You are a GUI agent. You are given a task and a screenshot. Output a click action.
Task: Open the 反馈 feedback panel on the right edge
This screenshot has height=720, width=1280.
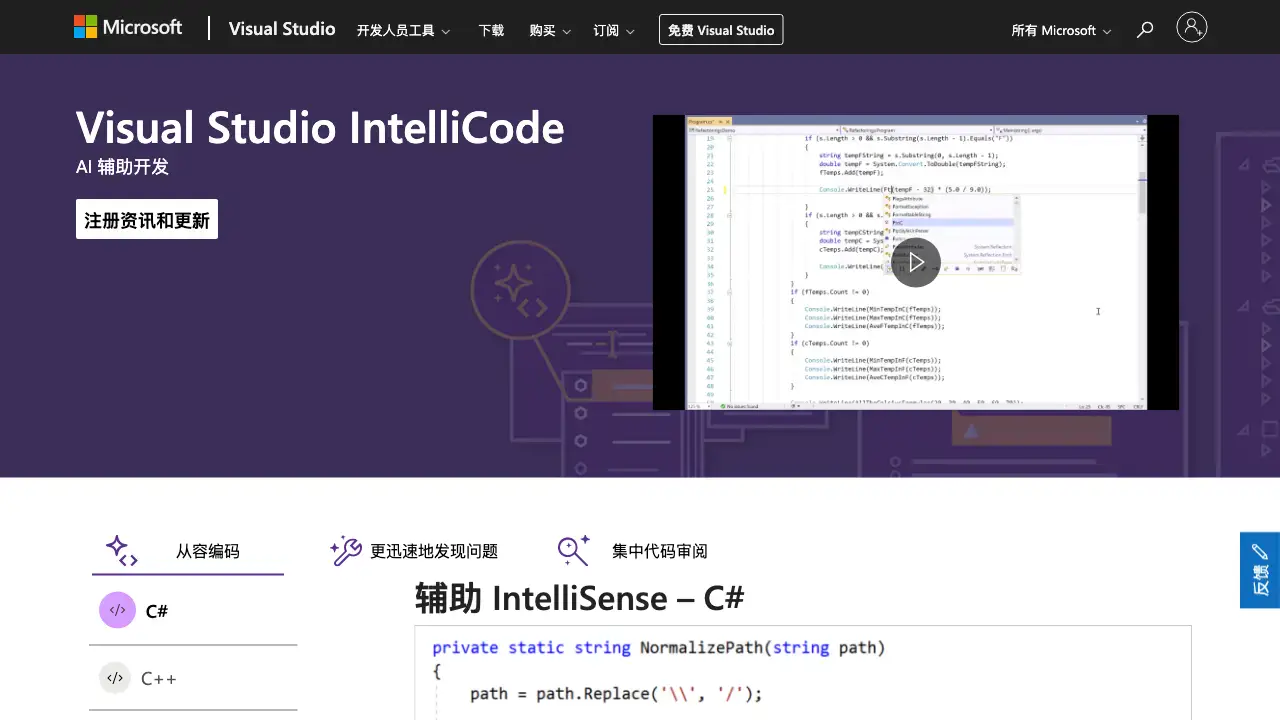click(x=1261, y=570)
